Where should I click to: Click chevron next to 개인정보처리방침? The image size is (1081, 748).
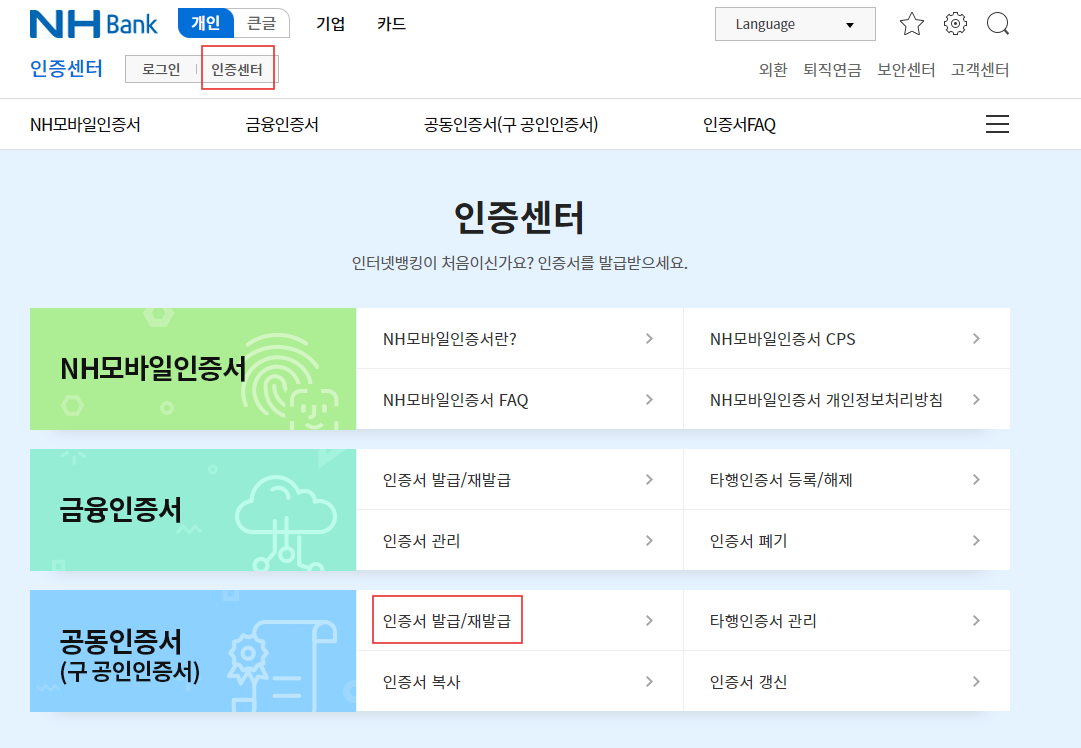tap(976, 400)
